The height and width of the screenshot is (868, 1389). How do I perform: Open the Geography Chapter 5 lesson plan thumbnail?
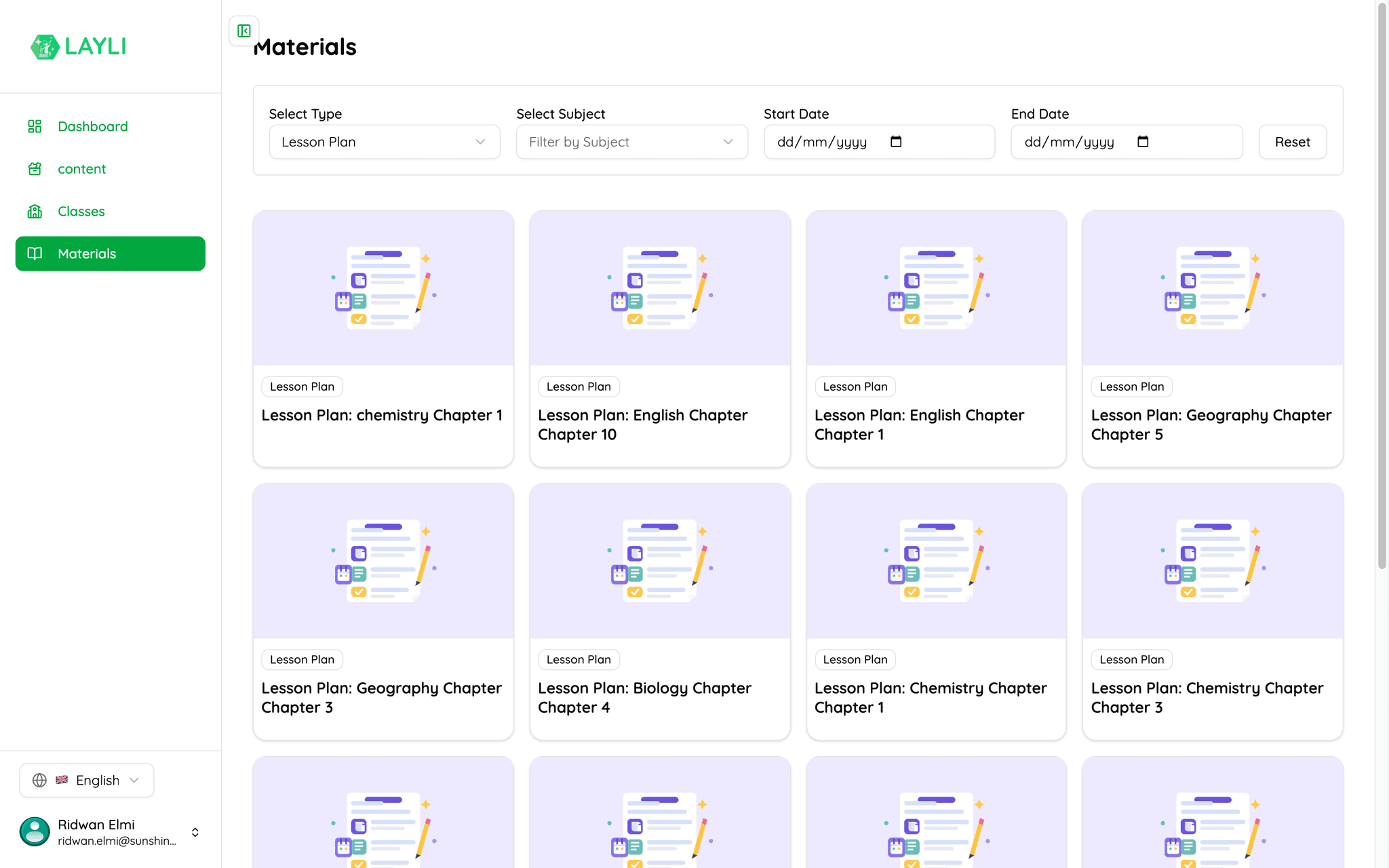pyautogui.click(x=1213, y=288)
